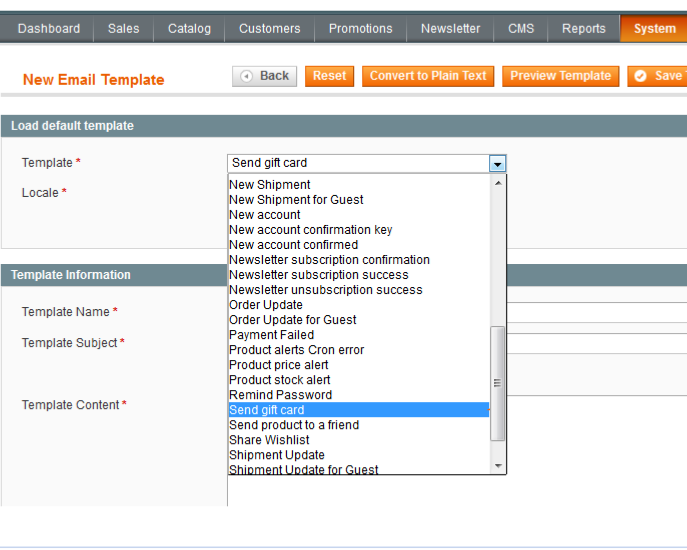Click the dropdown list scrollbar thumb
Image resolution: width=687 pixels, height=550 pixels.
point(498,383)
